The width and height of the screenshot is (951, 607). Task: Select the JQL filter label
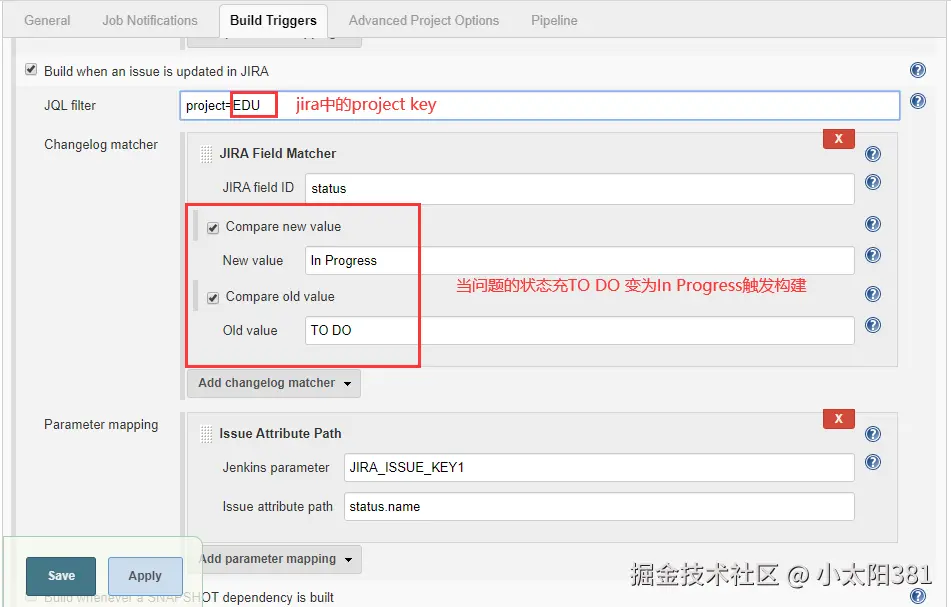point(70,106)
